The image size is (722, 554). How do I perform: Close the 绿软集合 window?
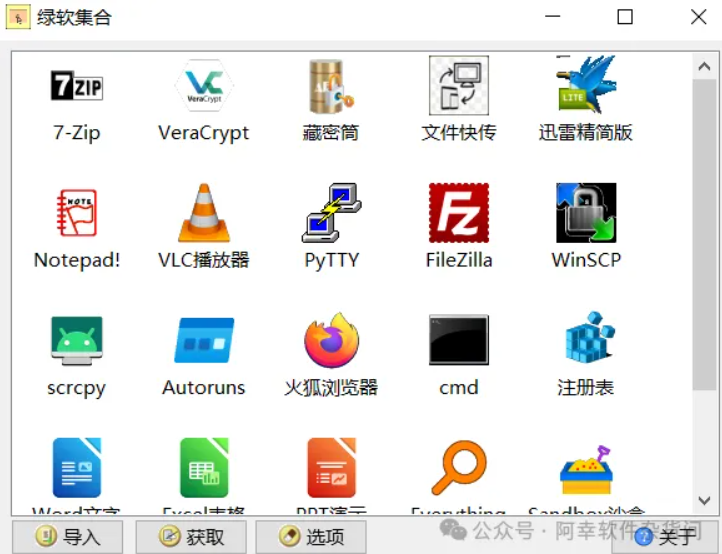click(x=699, y=17)
